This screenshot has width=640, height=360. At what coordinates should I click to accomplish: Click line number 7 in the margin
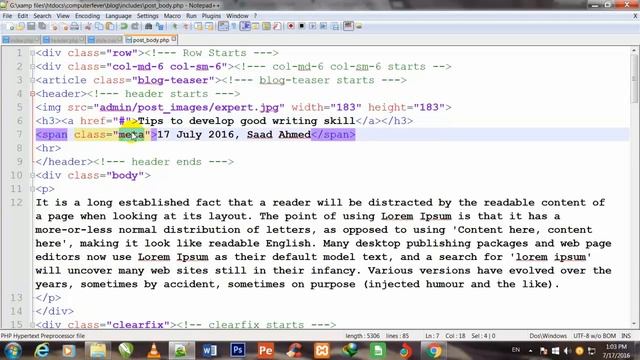coord(19,135)
